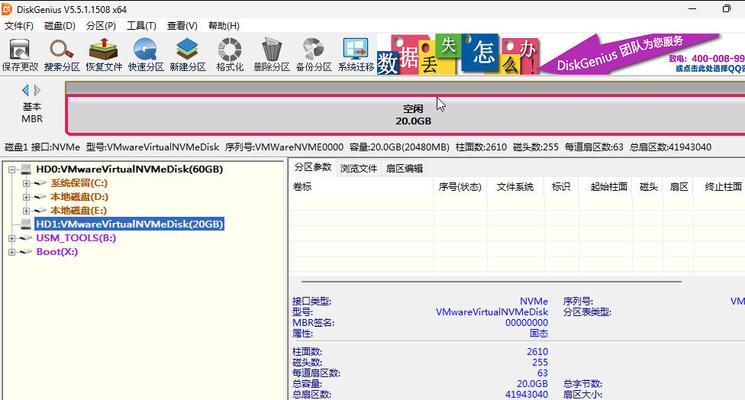745x400 pixels.
Task: Click the 总扇区数 value 41943040 in details
Action: (526, 394)
